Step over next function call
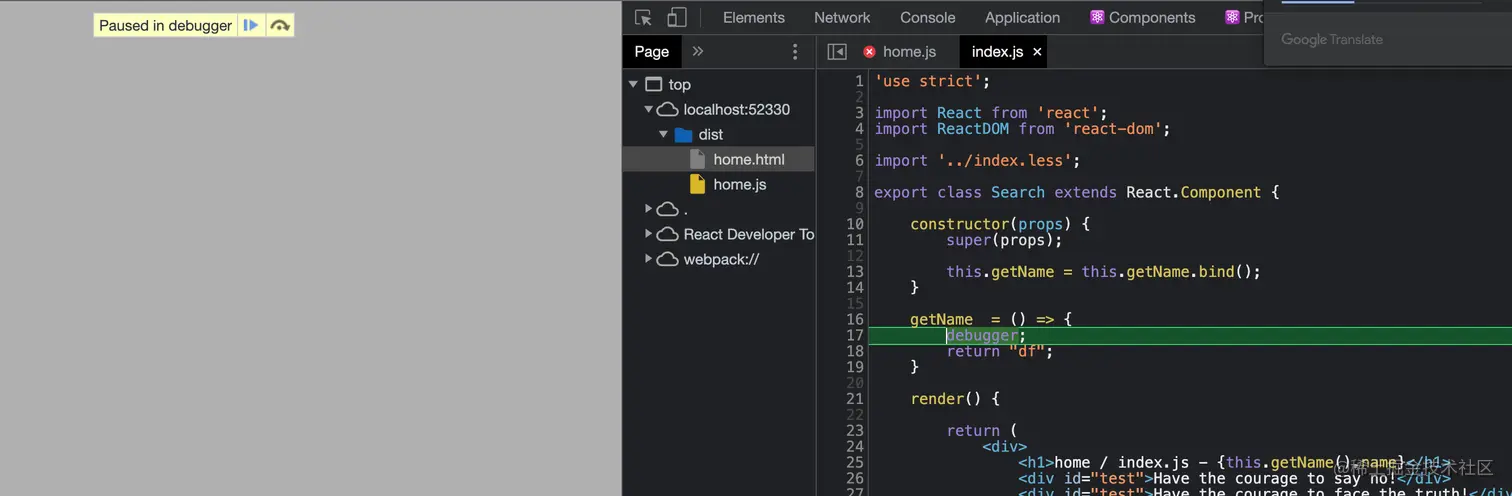This screenshot has height=496, width=1512. click(280, 25)
